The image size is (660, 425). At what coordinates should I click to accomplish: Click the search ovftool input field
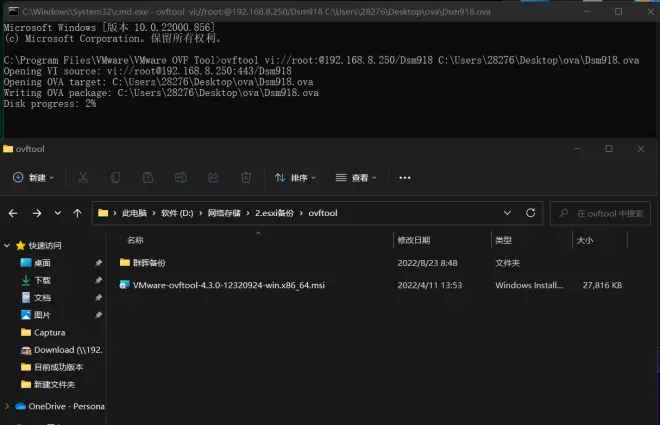pos(600,214)
